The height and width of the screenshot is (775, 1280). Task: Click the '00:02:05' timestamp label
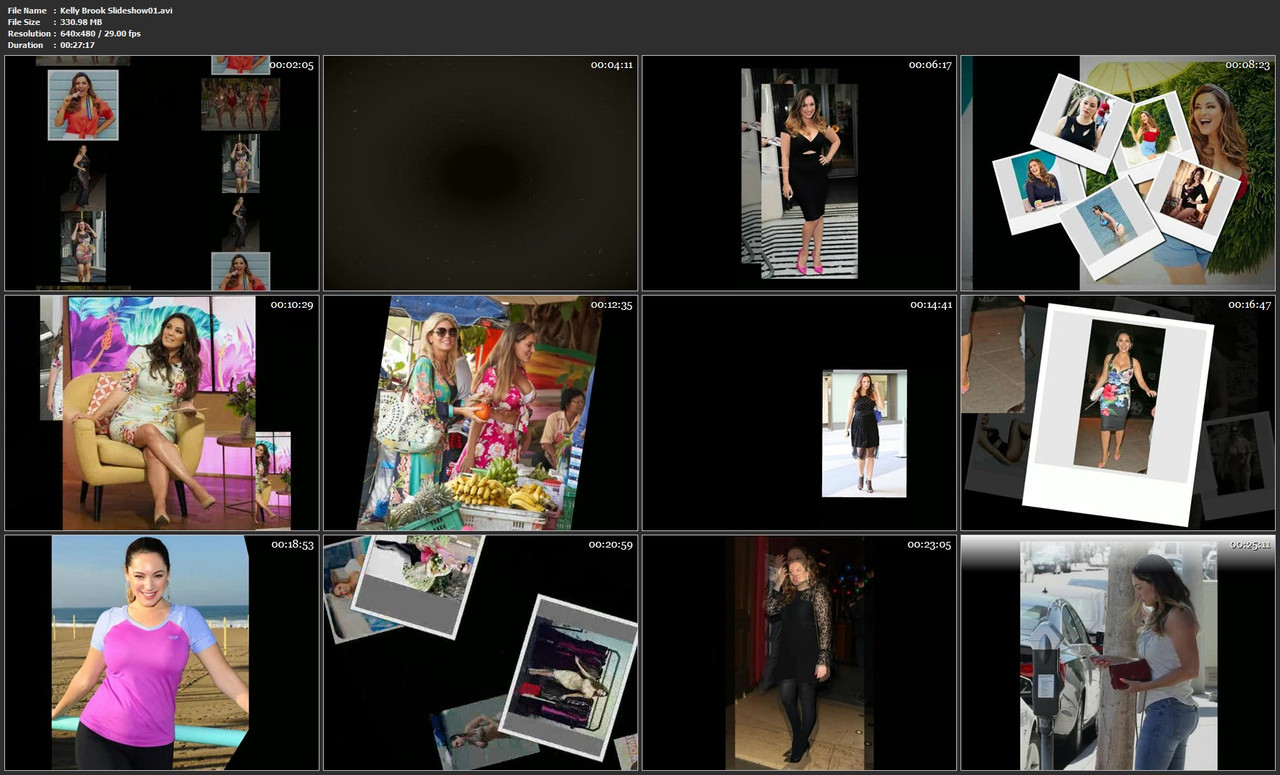[x=292, y=65]
